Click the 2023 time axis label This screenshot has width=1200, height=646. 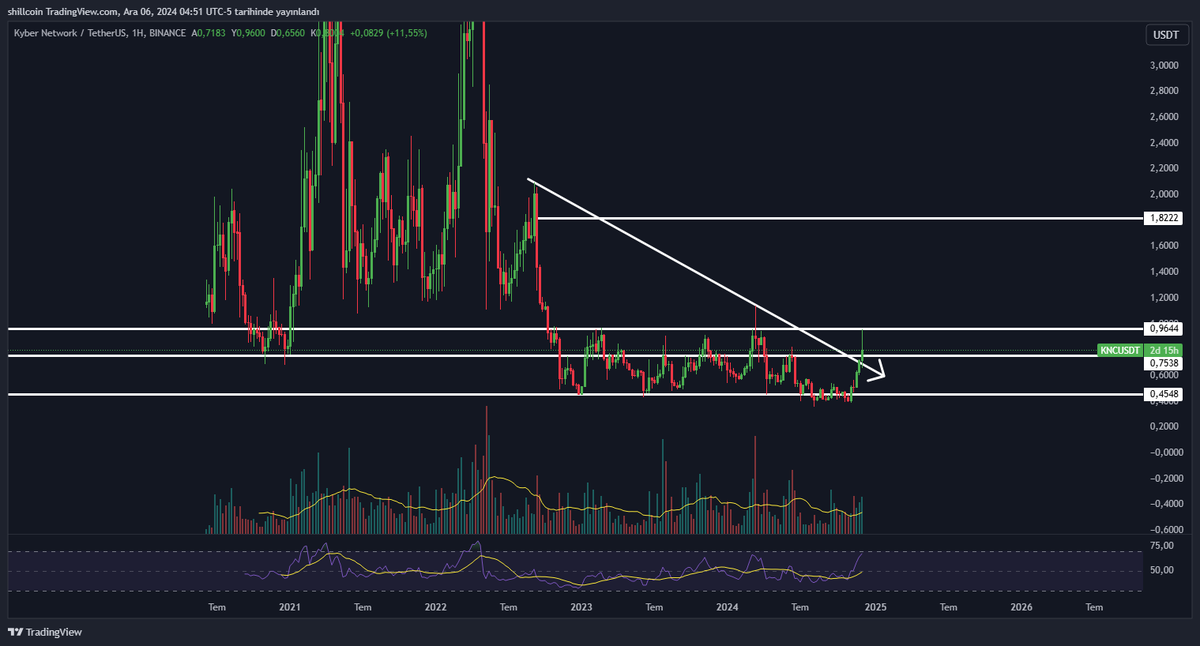coord(582,607)
